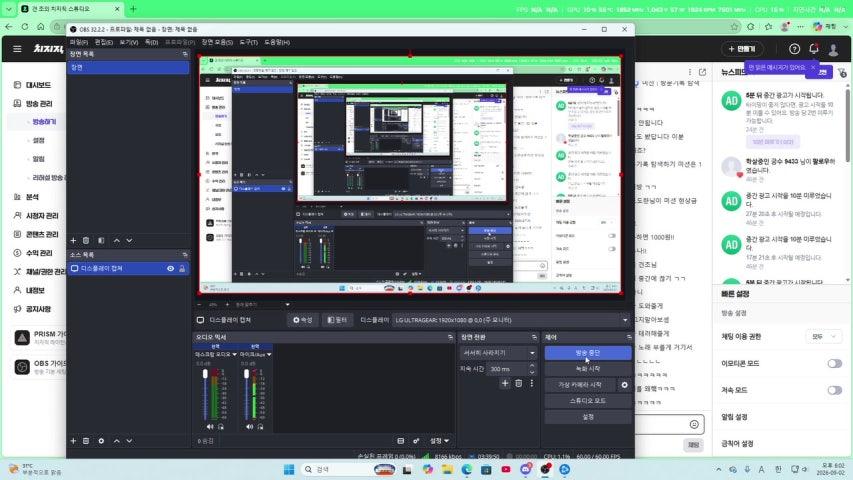The height and width of the screenshot is (480, 853).
Task: Open the help question mark icon
Action: pos(794,49)
